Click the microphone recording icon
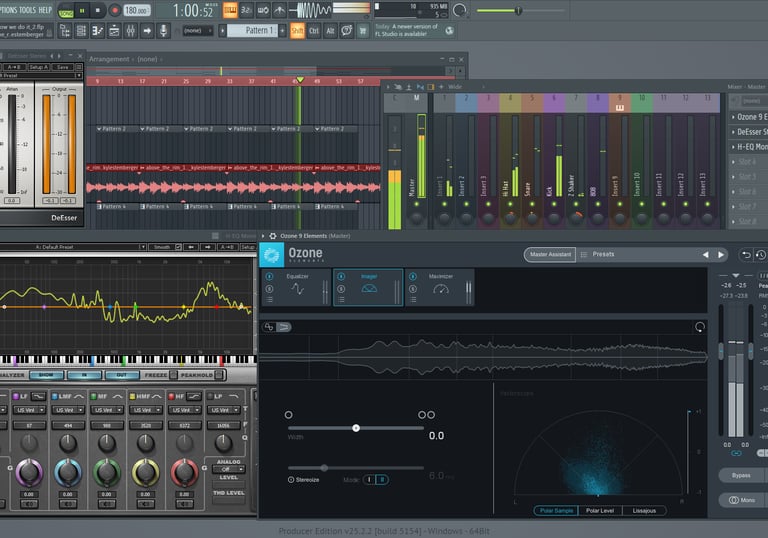This screenshot has height=538, width=768. pyautogui.click(x=164, y=31)
